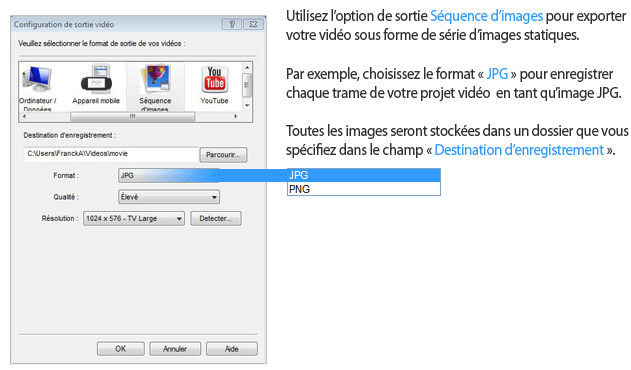
Task: Click the vertical scrollbar down arrow of icon list
Action: [x=247, y=105]
